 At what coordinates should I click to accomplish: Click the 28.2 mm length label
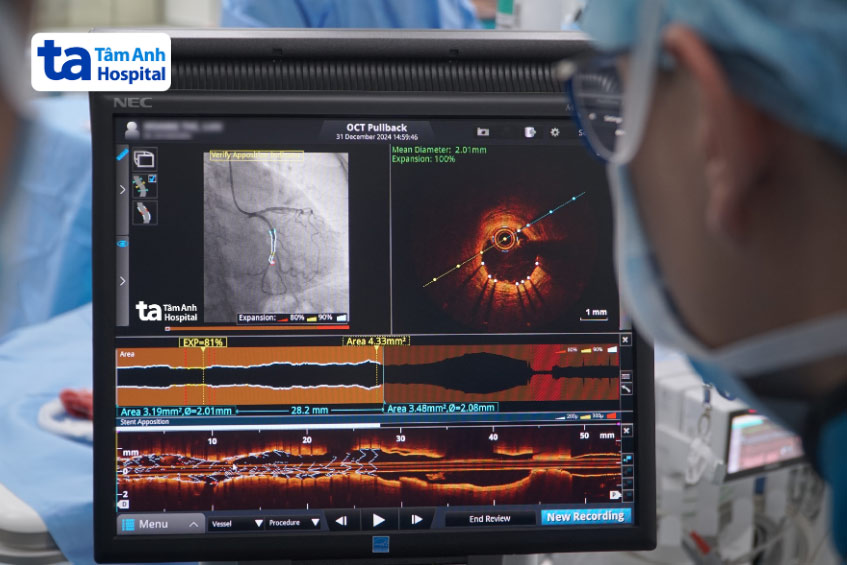[x=310, y=411]
